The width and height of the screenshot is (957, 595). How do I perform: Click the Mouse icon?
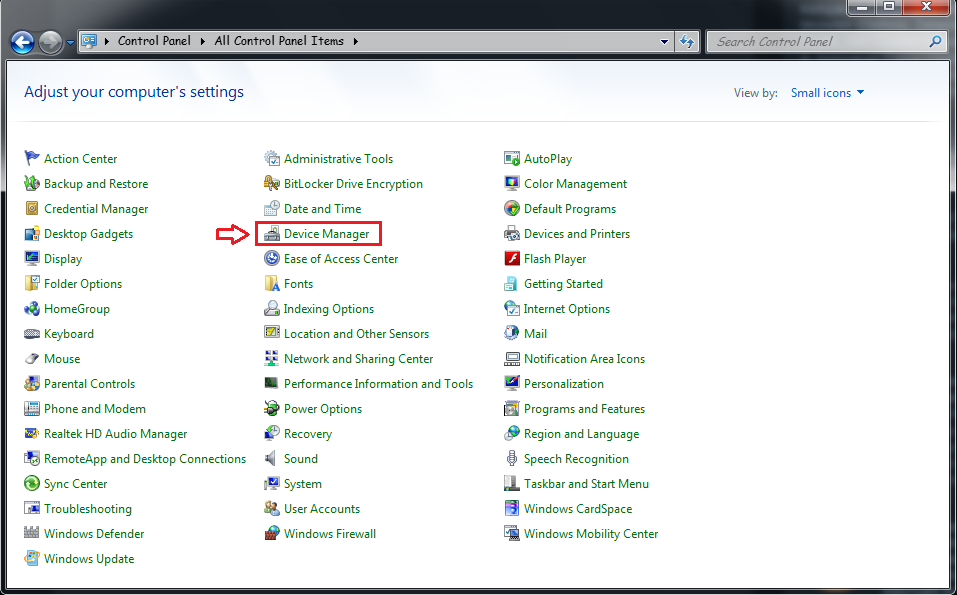coord(32,359)
